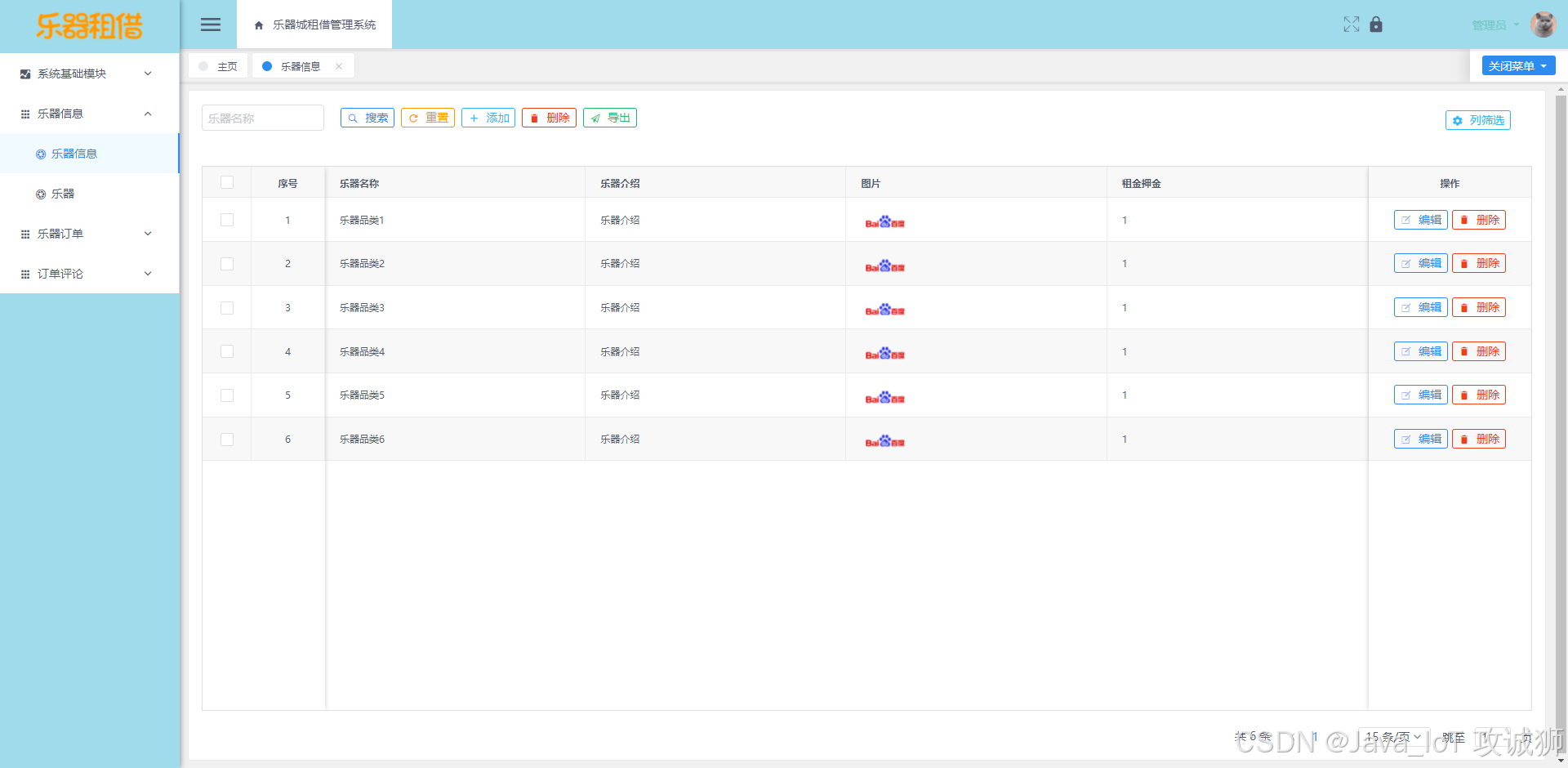Edit the 乐器品类6 row
Viewport: 1568px width, 768px height.
(x=1421, y=439)
